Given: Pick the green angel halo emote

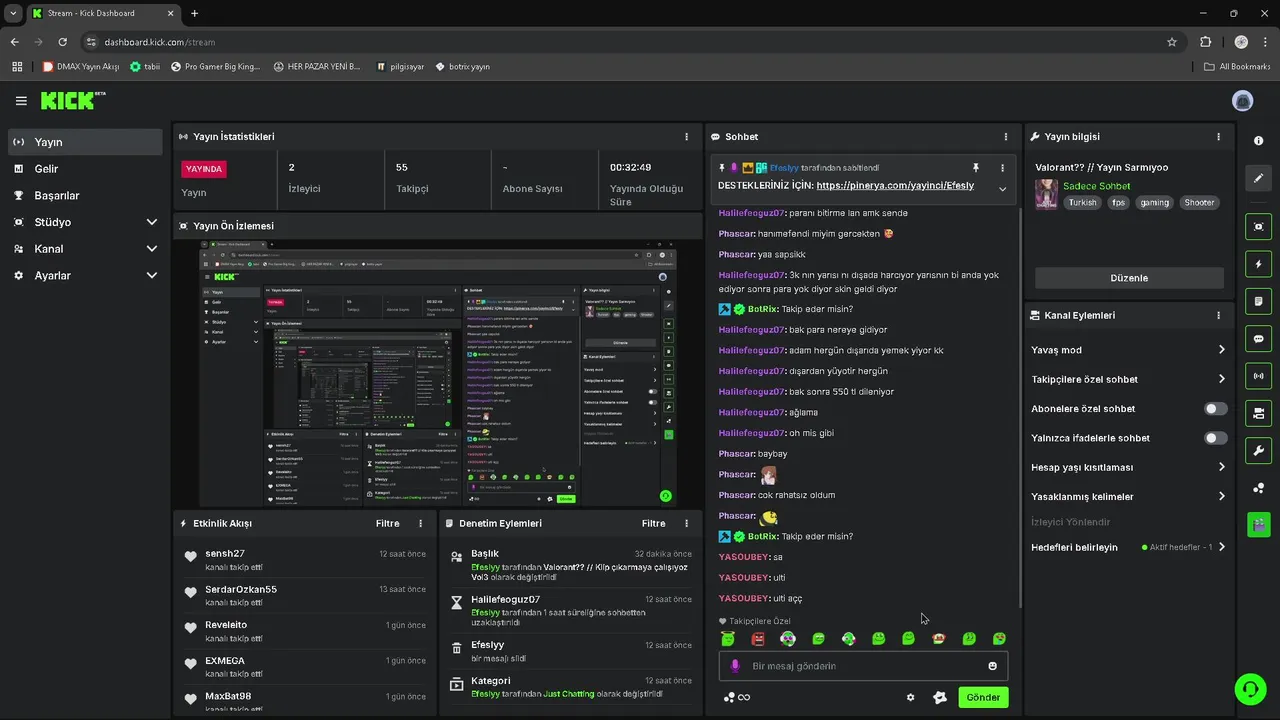Looking at the screenshot, I should [727, 639].
